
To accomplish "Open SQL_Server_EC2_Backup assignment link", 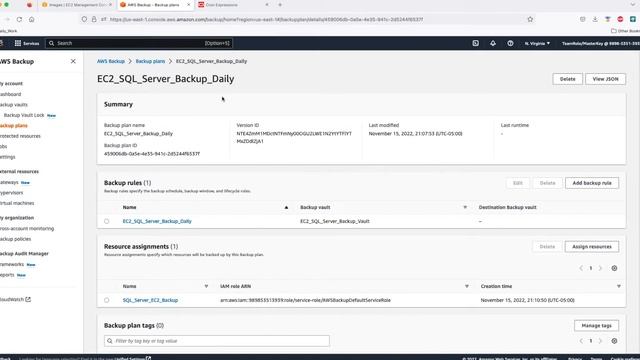I will pos(150,300).
